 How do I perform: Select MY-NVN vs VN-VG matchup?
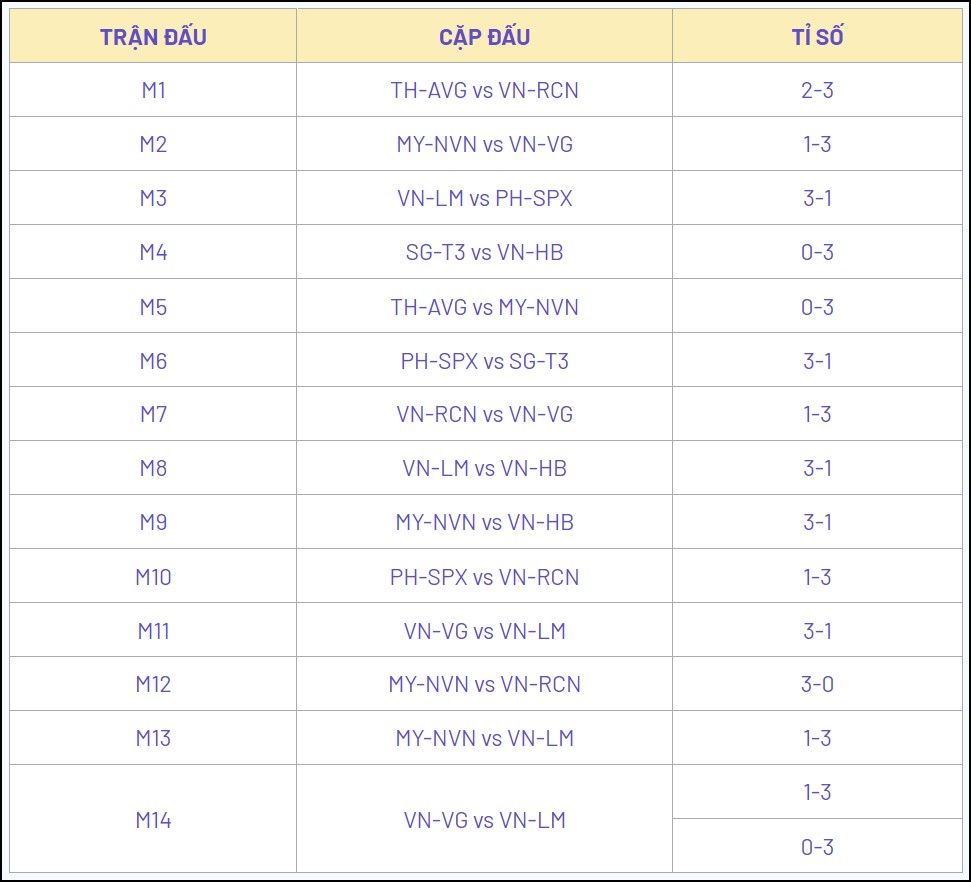click(484, 144)
